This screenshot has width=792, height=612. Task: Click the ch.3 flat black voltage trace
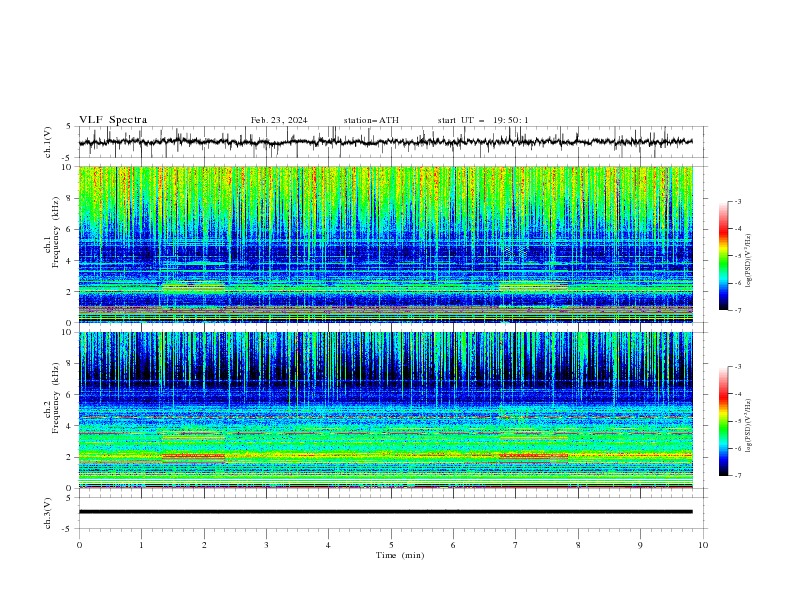(386, 512)
